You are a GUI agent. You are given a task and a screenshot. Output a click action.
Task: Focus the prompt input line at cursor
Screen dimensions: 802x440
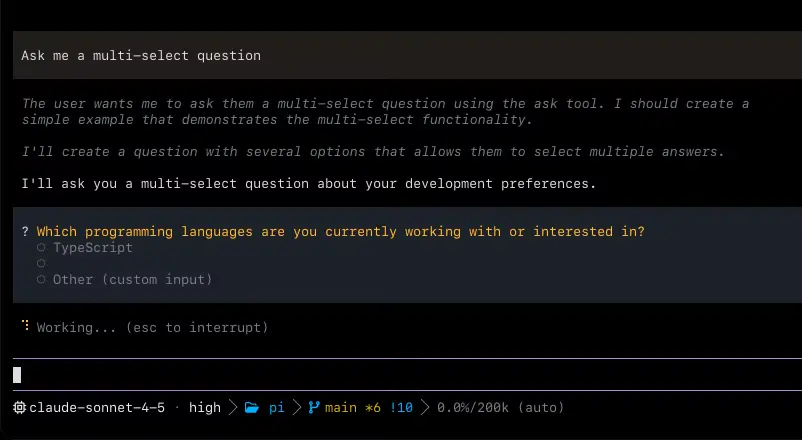[x=407, y=375]
